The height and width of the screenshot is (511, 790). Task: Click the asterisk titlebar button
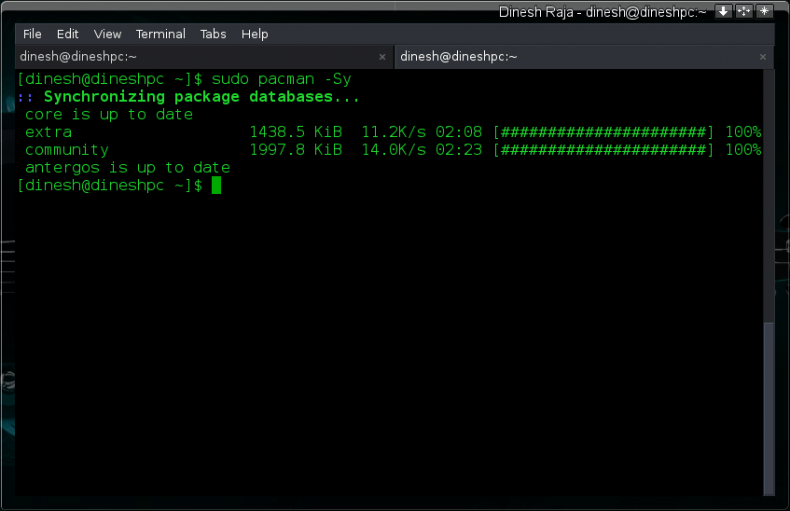tap(764, 12)
